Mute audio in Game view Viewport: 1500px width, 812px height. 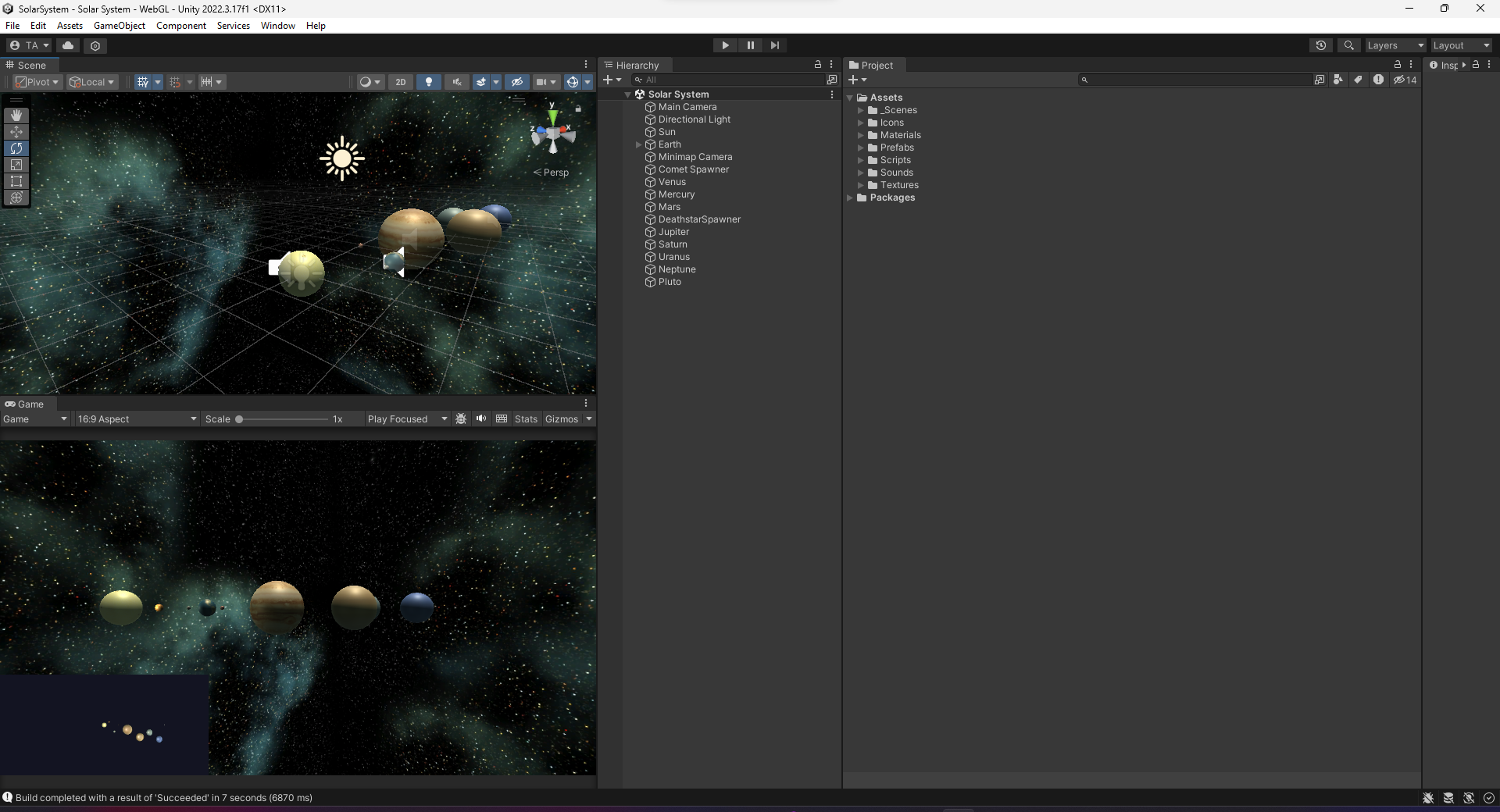pyautogui.click(x=481, y=419)
